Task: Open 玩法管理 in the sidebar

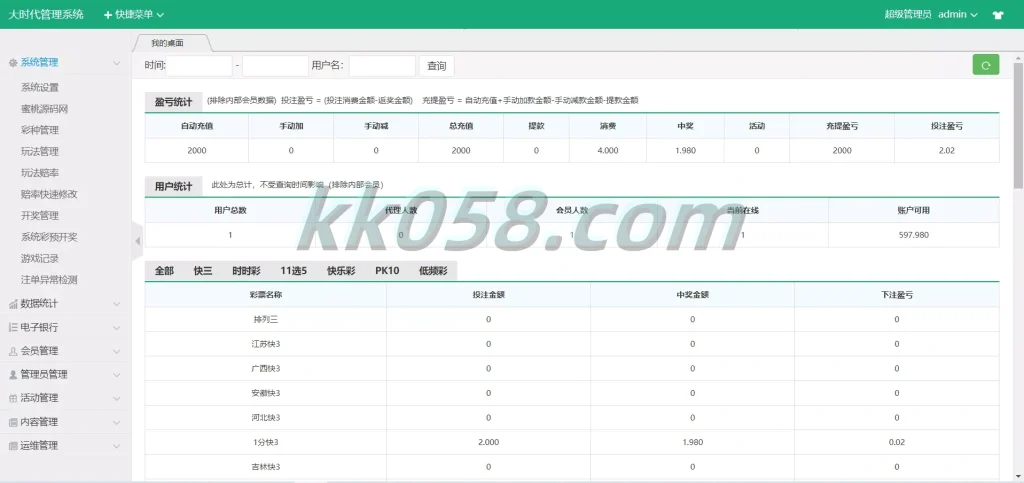Action: point(40,151)
